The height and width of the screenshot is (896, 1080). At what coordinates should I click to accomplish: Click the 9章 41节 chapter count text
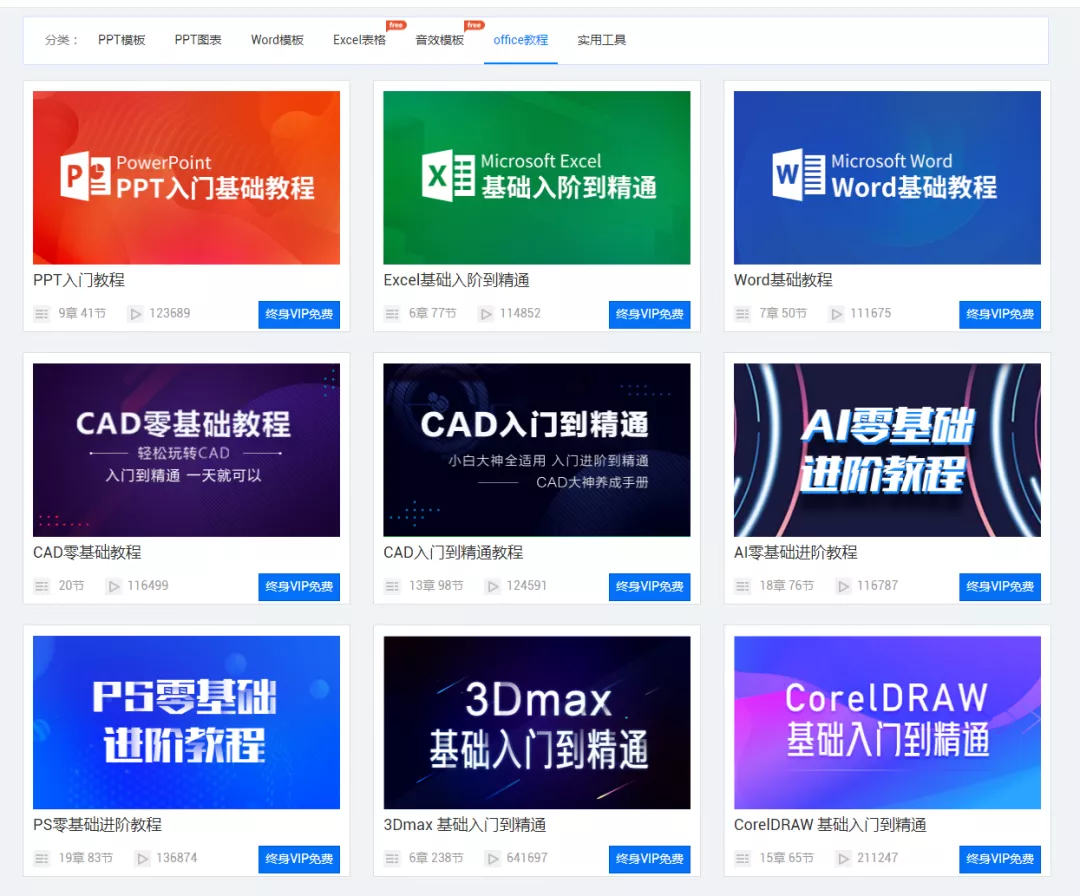click(82, 313)
